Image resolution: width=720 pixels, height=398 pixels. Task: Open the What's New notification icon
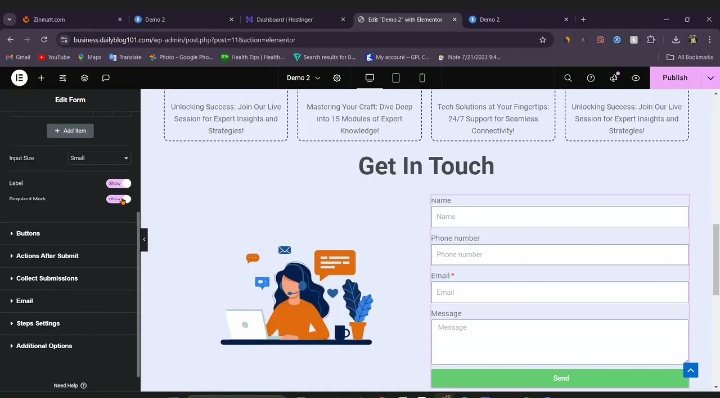tap(614, 78)
